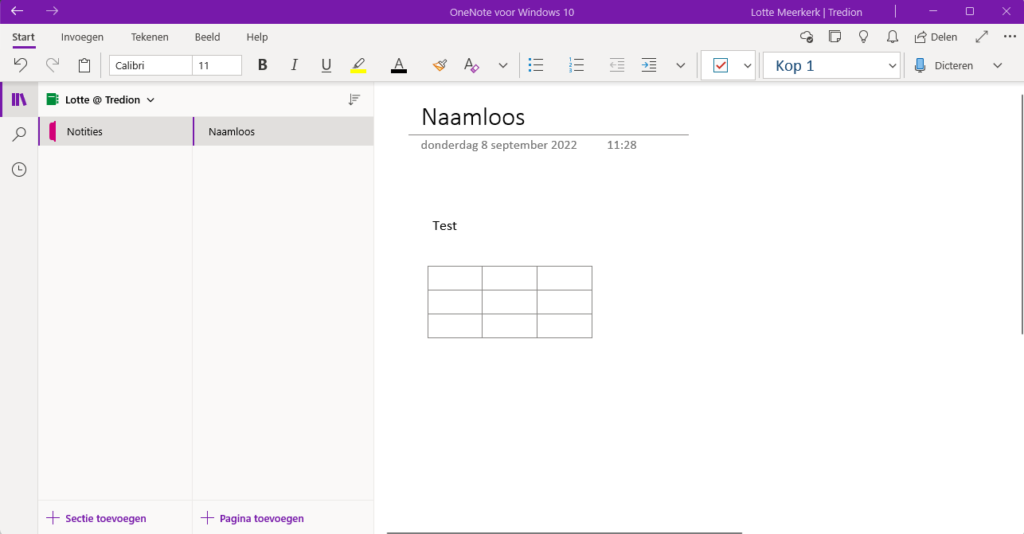Increase the indent level

tap(648, 65)
